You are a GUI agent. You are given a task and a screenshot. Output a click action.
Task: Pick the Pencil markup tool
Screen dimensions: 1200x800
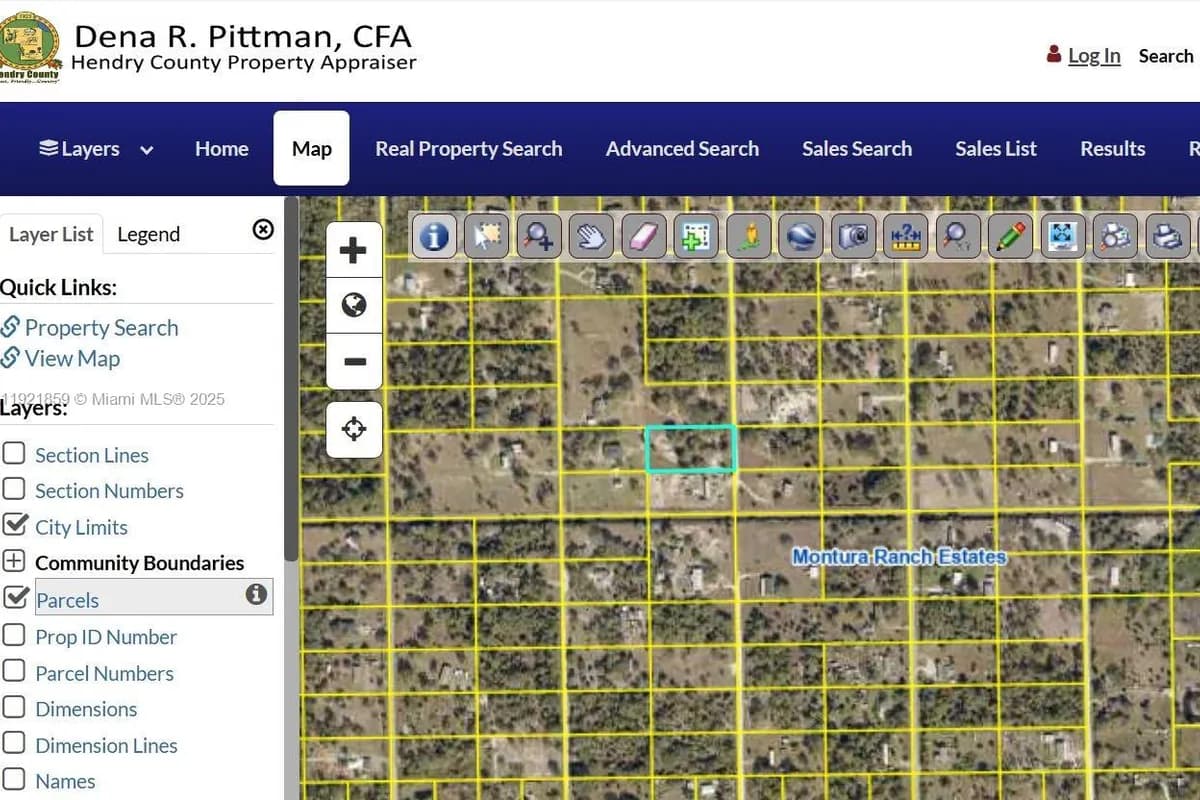[x=1010, y=236]
